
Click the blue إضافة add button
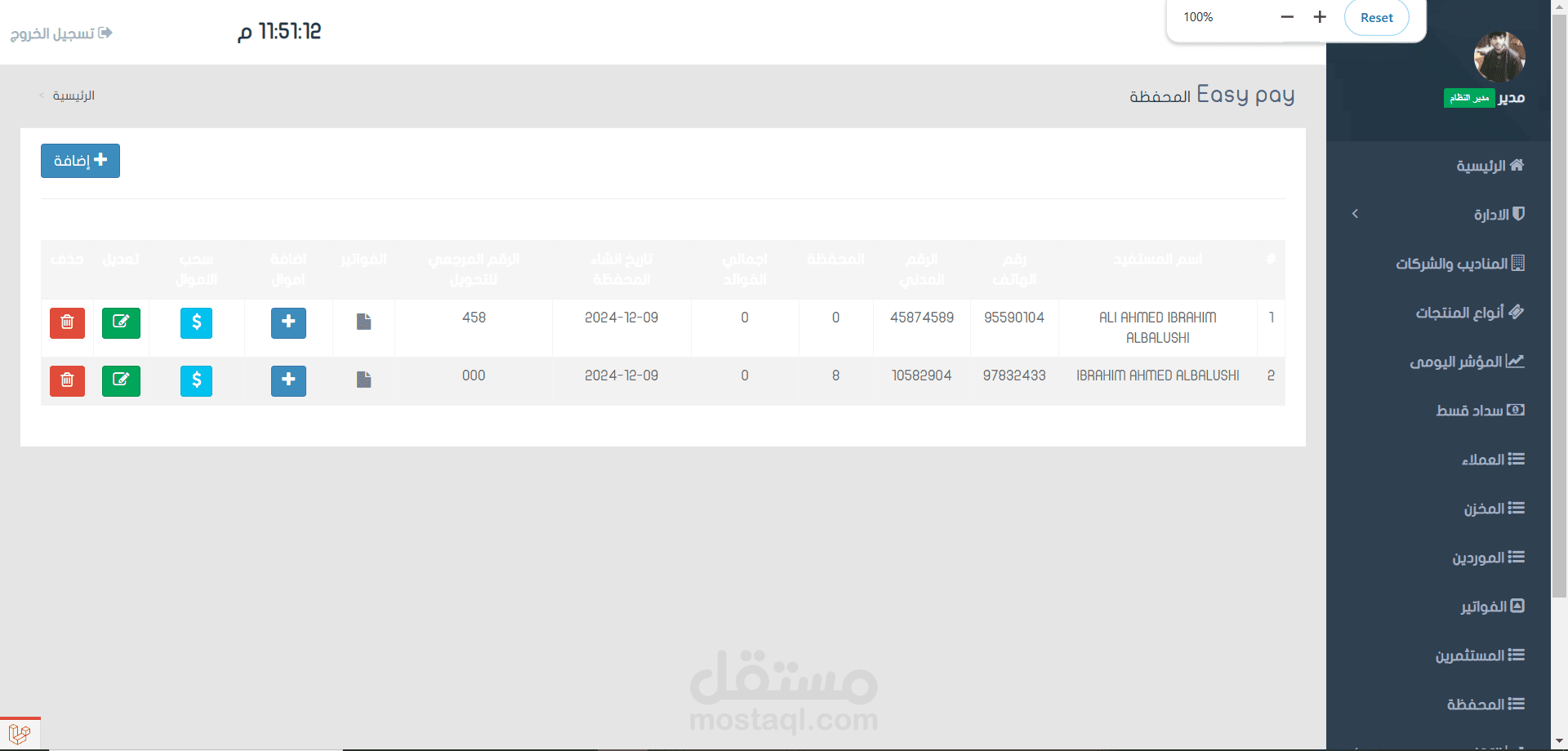(80, 161)
